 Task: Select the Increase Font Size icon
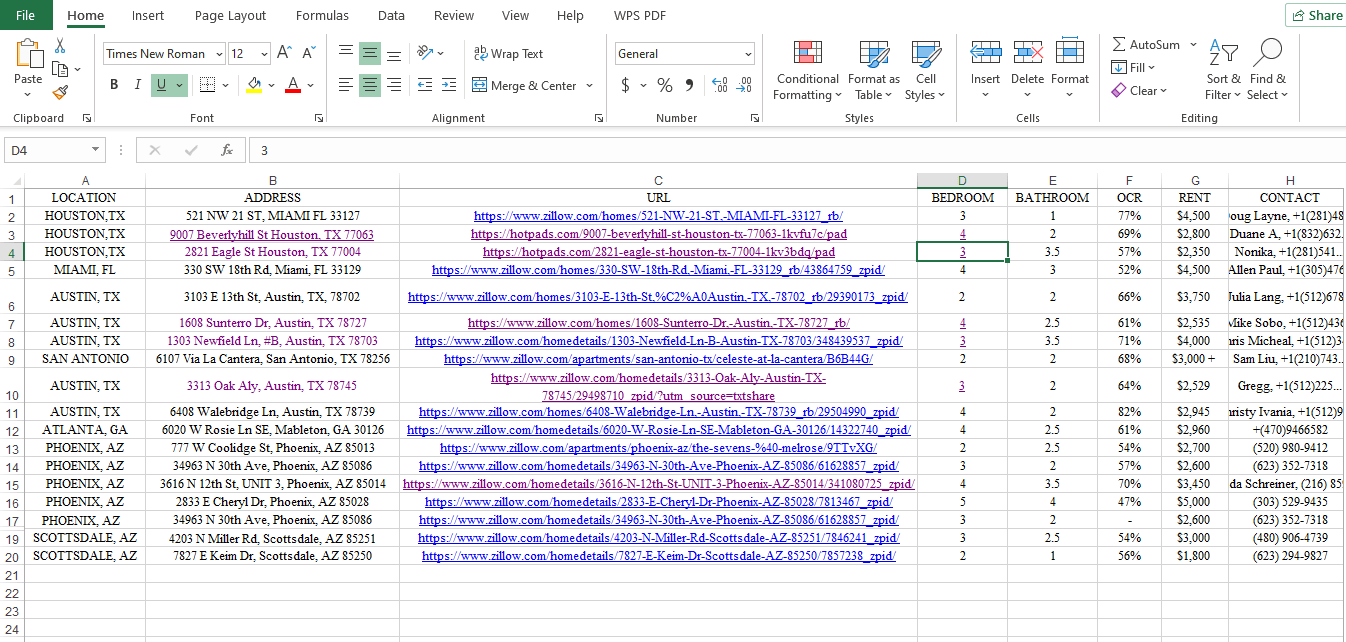[x=285, y=53]
